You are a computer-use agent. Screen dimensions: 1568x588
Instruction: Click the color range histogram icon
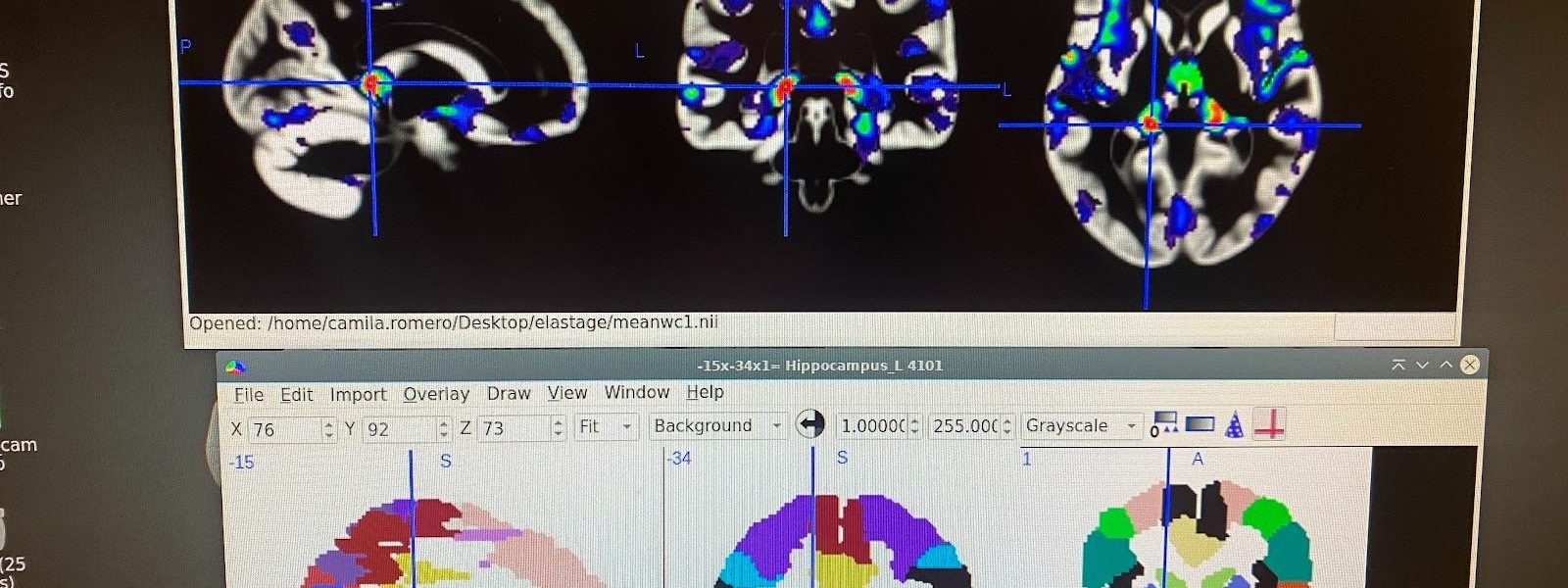(x=1162, y=425)
